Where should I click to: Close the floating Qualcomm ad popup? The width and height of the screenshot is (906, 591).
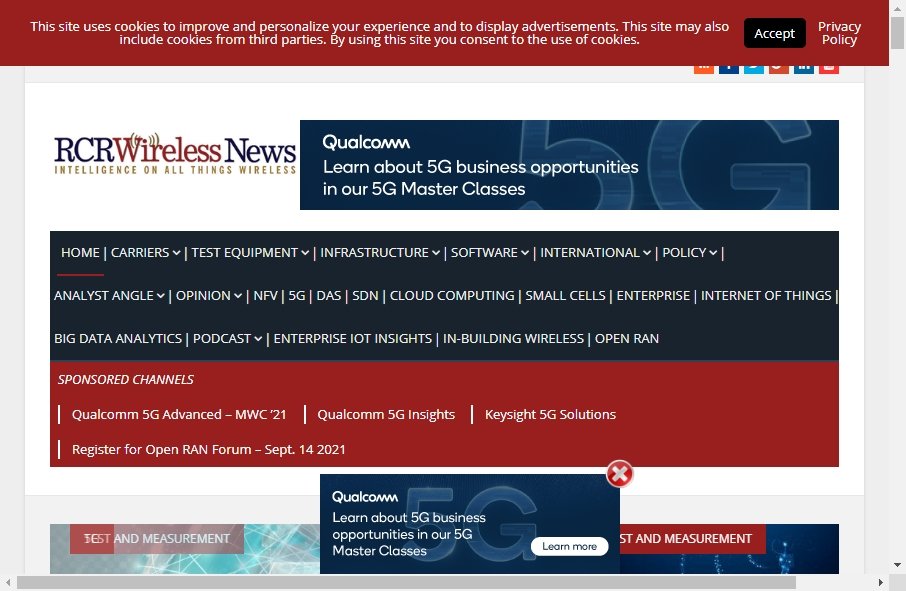[x=619, y=474]
